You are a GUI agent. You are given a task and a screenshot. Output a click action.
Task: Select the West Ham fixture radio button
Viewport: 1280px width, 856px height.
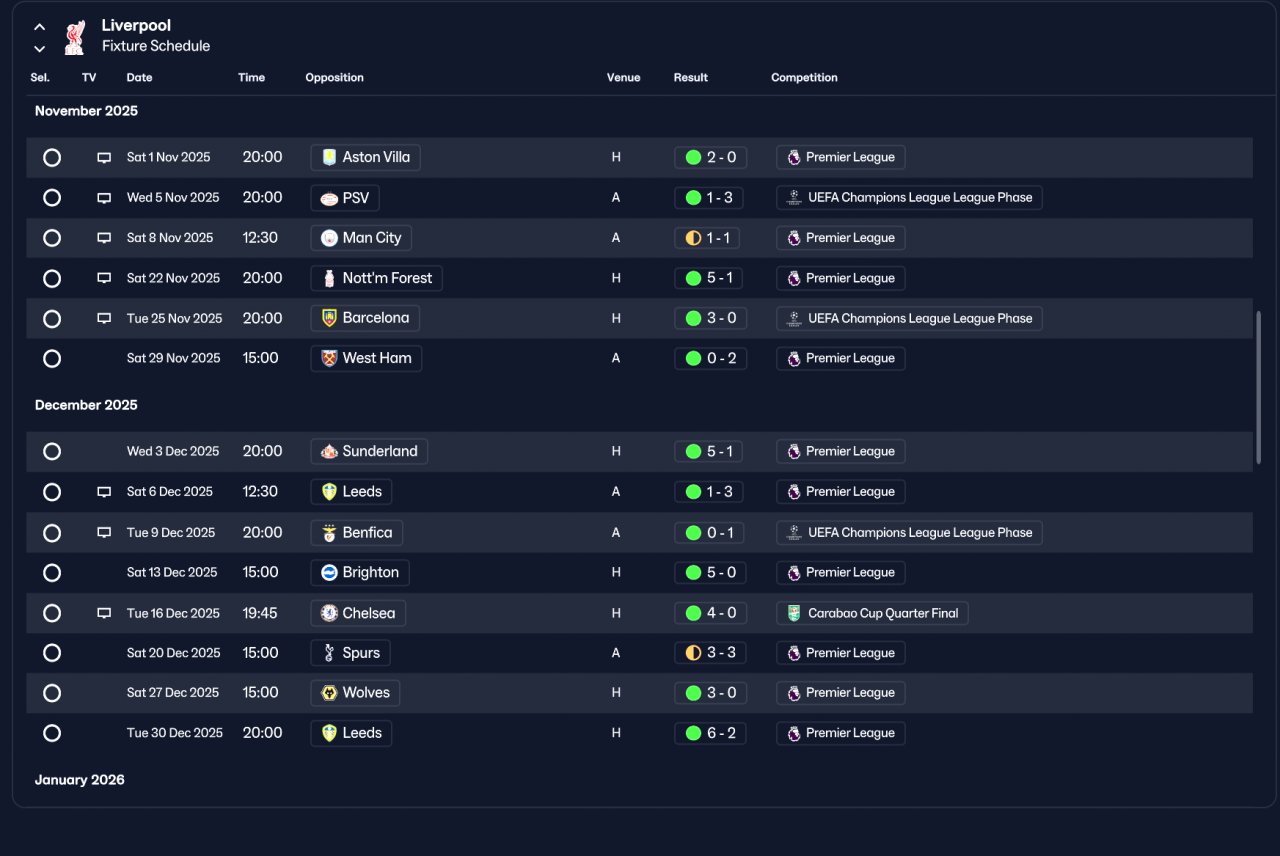(x=52, y=359)
